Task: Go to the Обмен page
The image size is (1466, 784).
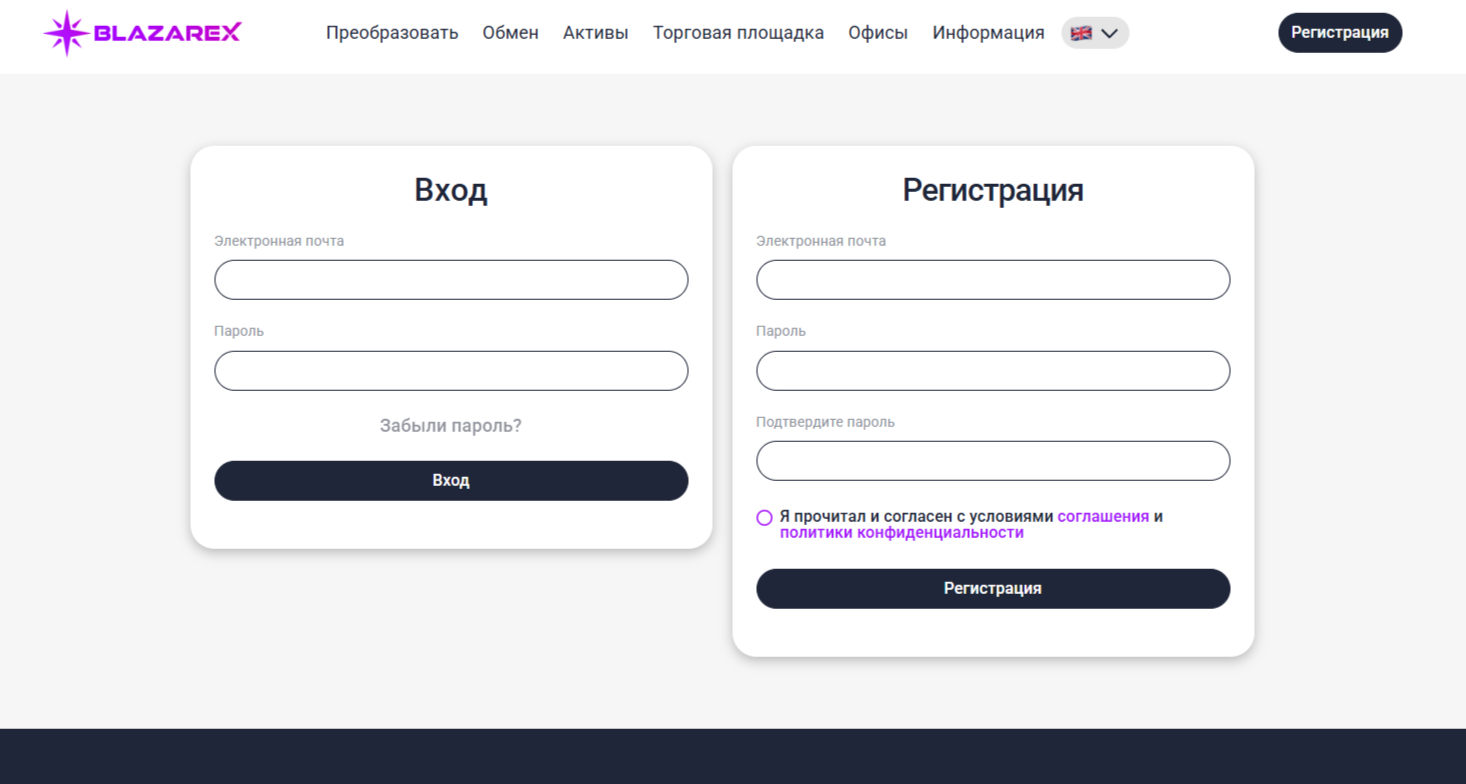Action: [x=510, y=33]
